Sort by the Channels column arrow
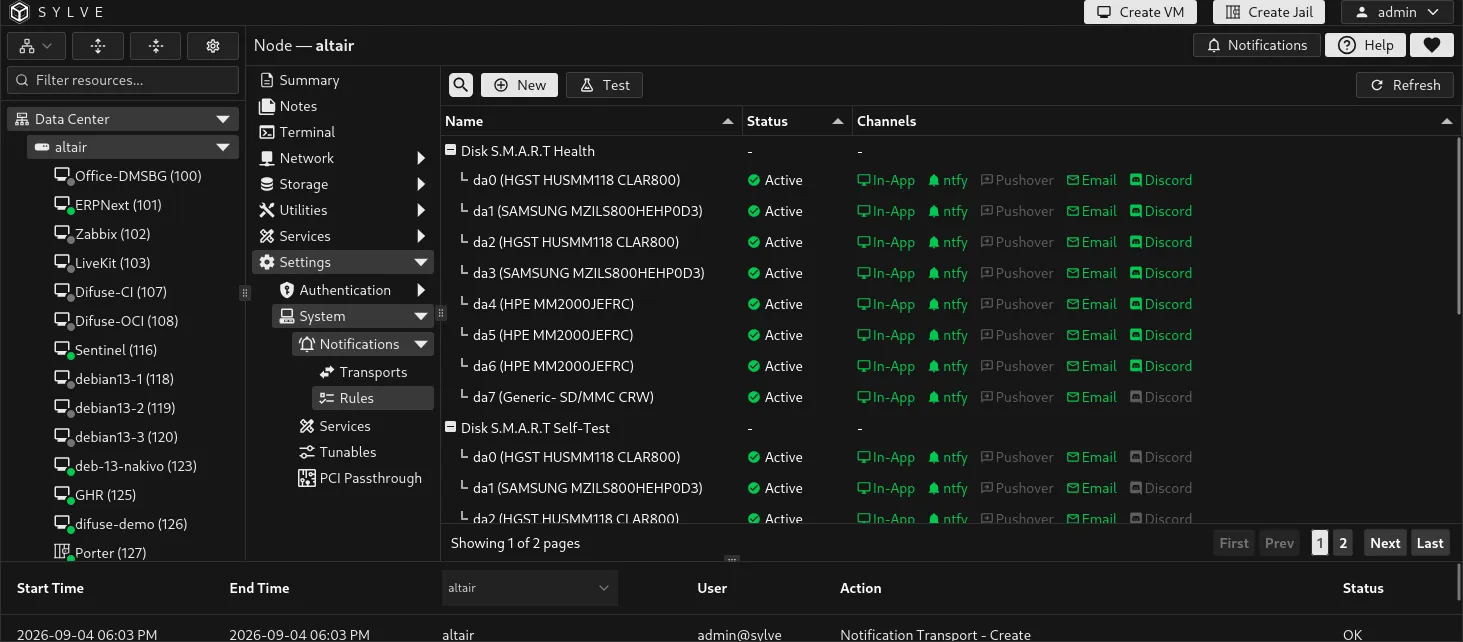The height and width of the screenshot is (642, 1463). (x=1446, y=121)
